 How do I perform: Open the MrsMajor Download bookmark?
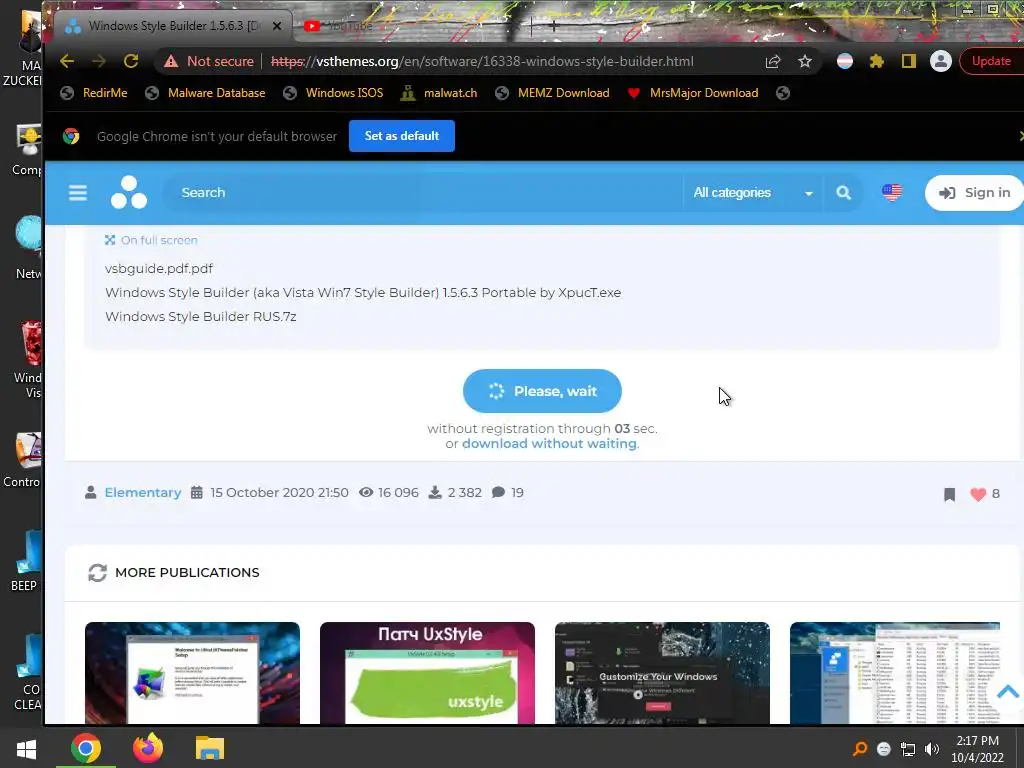click(693, 93)
